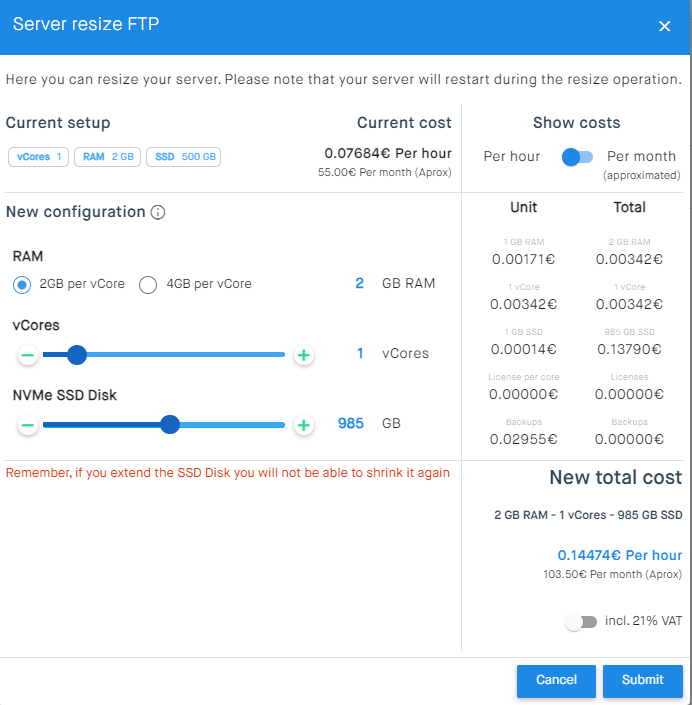Viewport: 692px width, 705px height.
Task: Click the Per month label
Action: coord(641,156)
